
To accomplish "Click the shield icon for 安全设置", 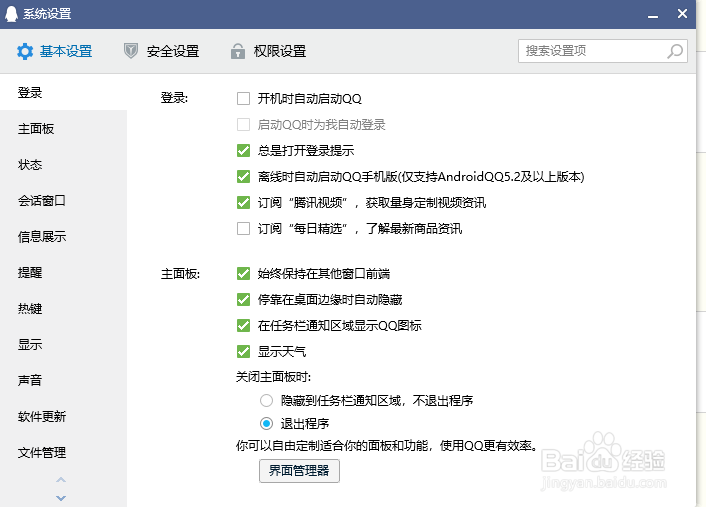I will tap(131, 51).
